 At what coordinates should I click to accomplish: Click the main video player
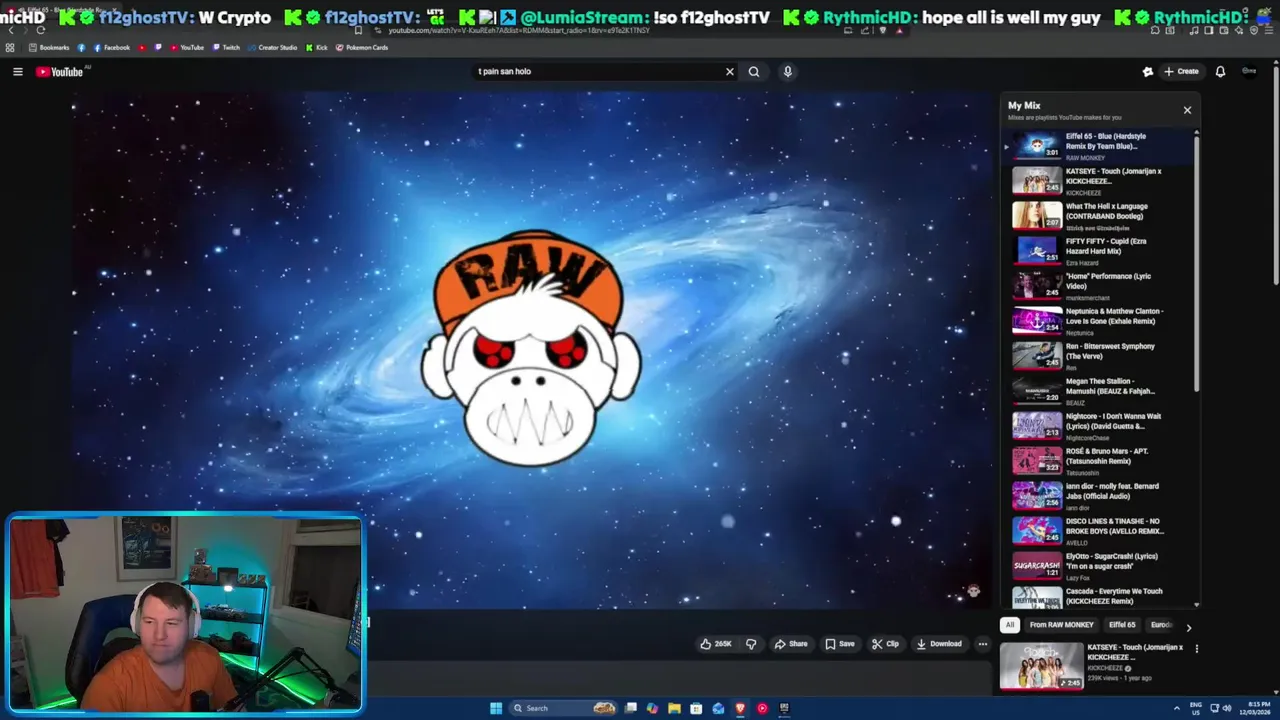[x=530, y=350]
